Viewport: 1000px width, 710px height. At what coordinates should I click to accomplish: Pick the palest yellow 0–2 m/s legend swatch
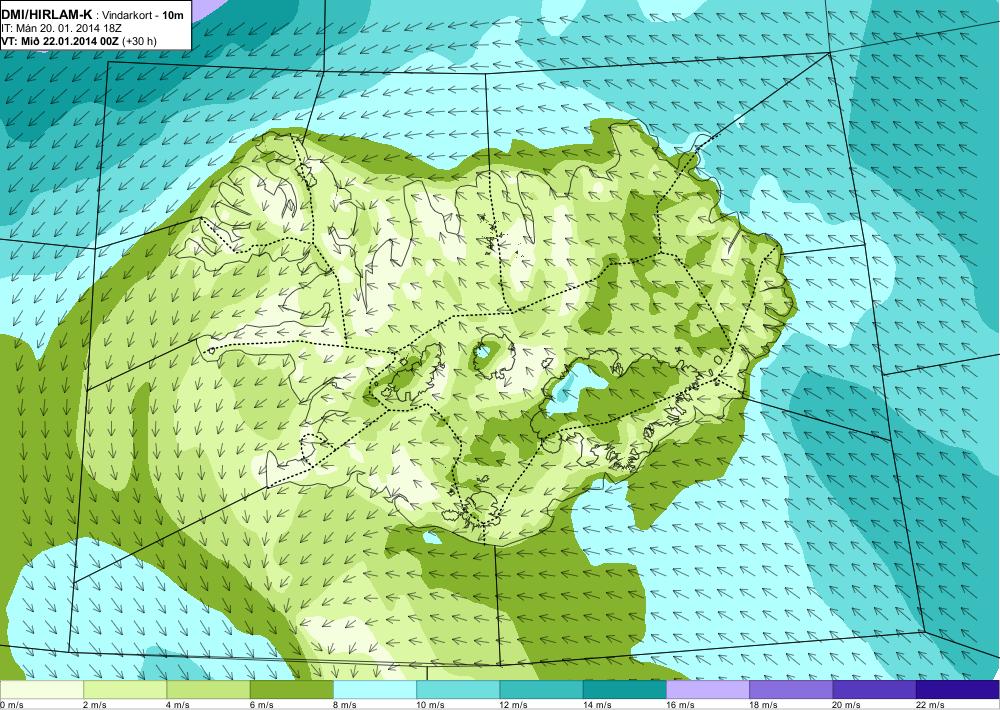(x=42, y=690)
